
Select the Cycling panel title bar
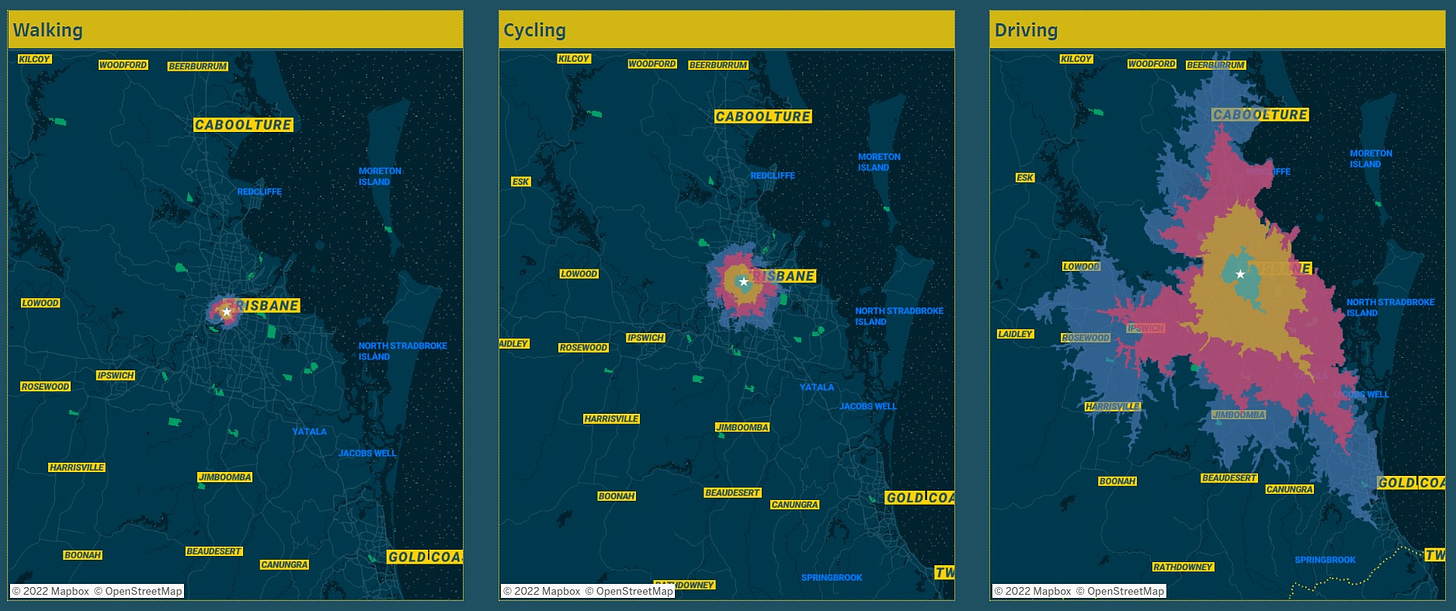pyautogui.click(x=726, y=29)
